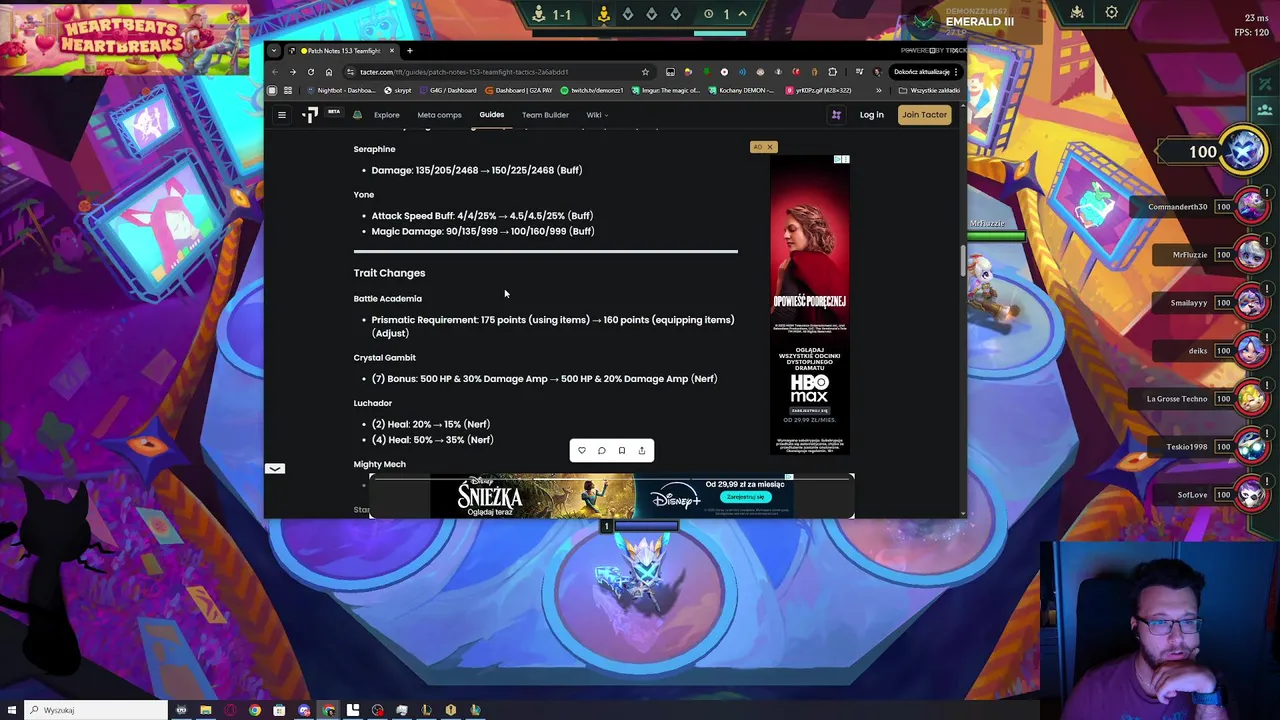Open the Team Builder tab
1280x720 pixels.
click(x=545, y=115)
